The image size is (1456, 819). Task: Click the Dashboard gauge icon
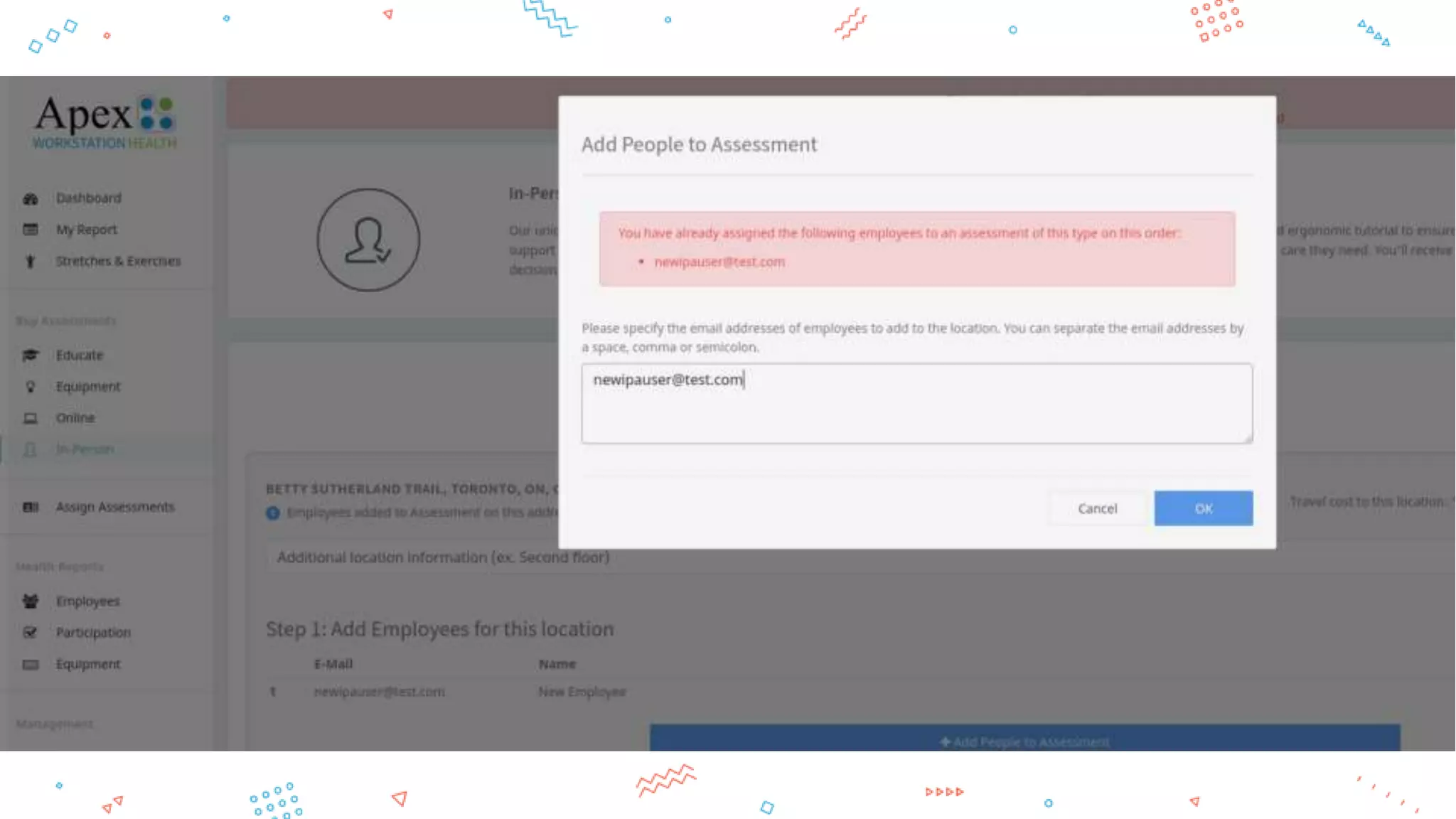coord(30,198)
